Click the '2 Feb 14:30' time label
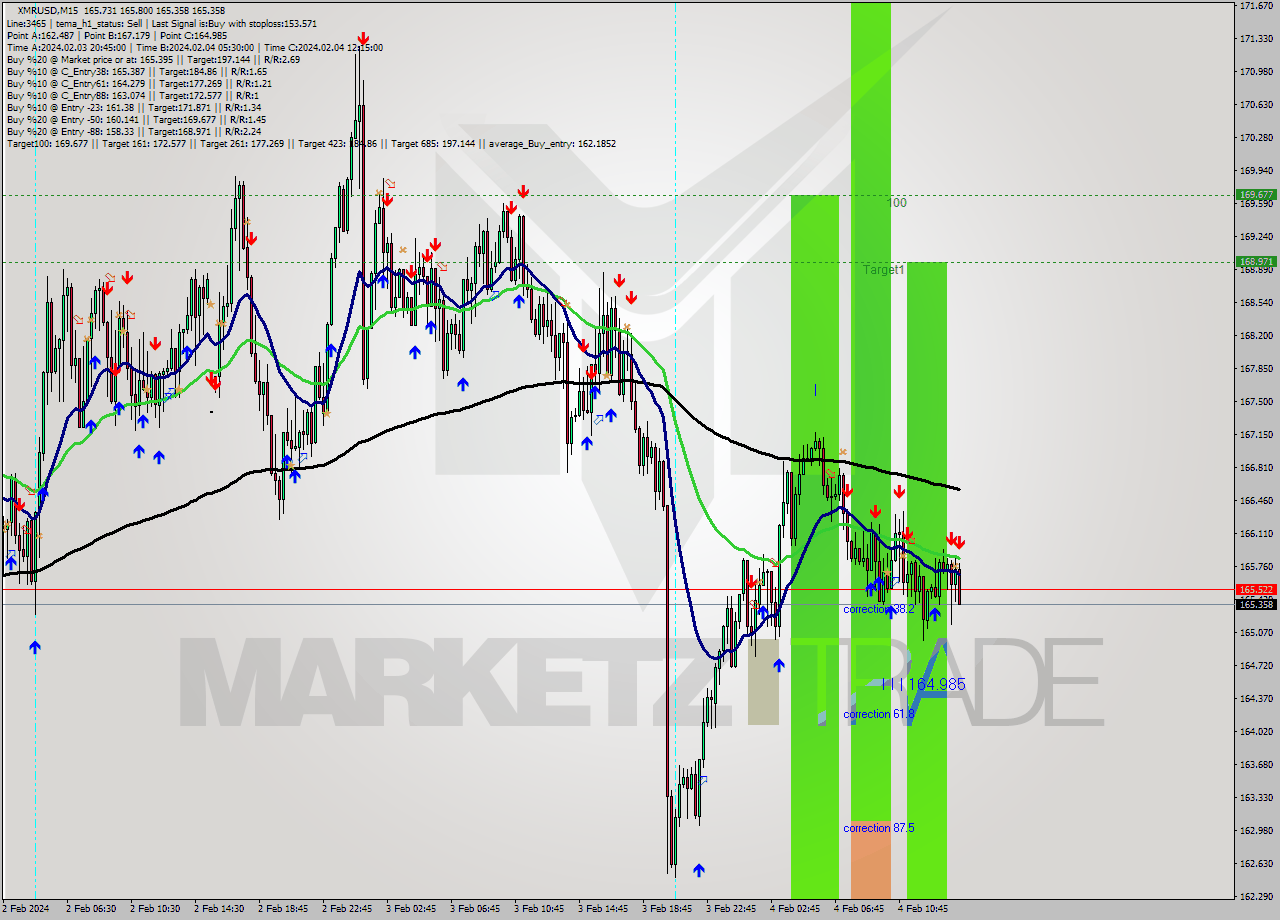Screen dimensions: 1280x920 coord(219,909)
